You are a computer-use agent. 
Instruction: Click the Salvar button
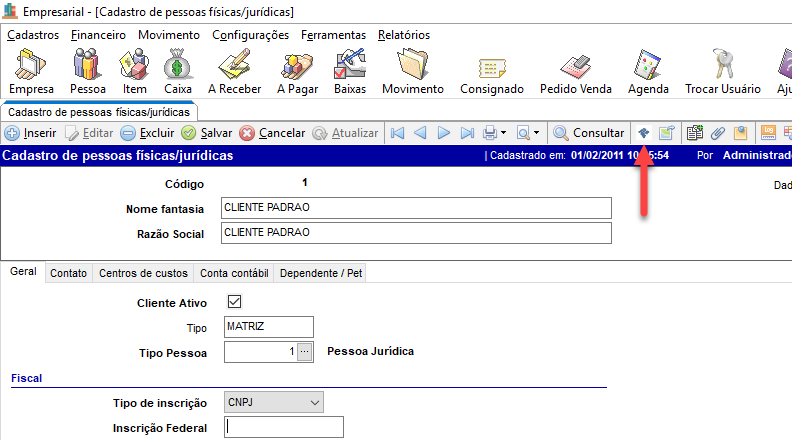[207, 133]
